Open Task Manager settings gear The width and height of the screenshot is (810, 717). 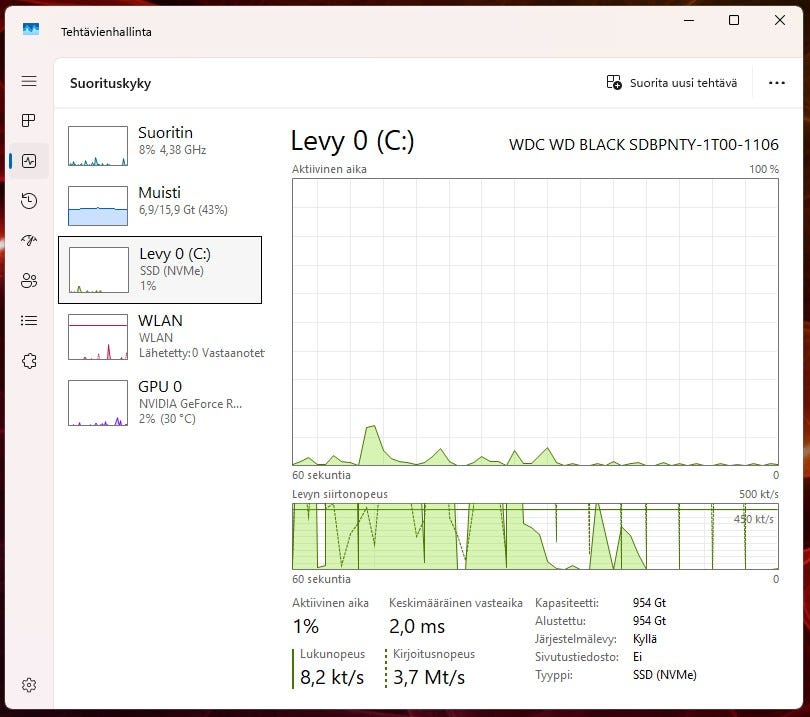[29, 685]
